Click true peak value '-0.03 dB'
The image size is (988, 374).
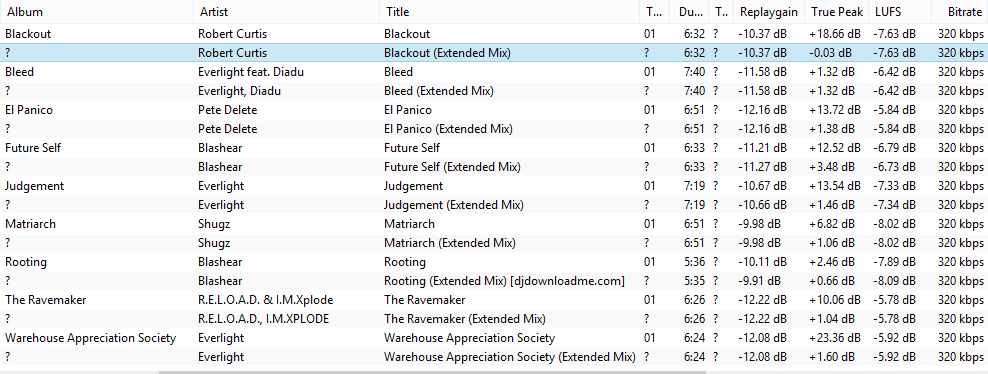point(830,53)
